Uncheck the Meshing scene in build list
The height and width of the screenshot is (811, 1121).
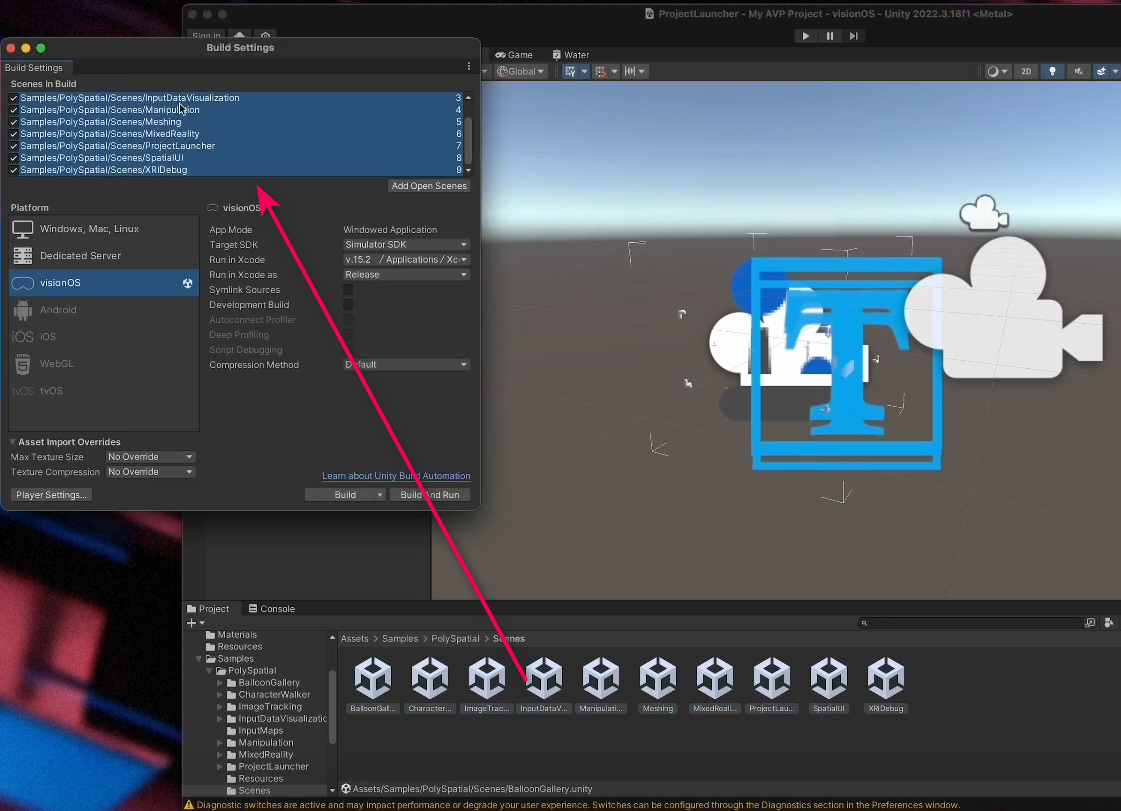14,122
